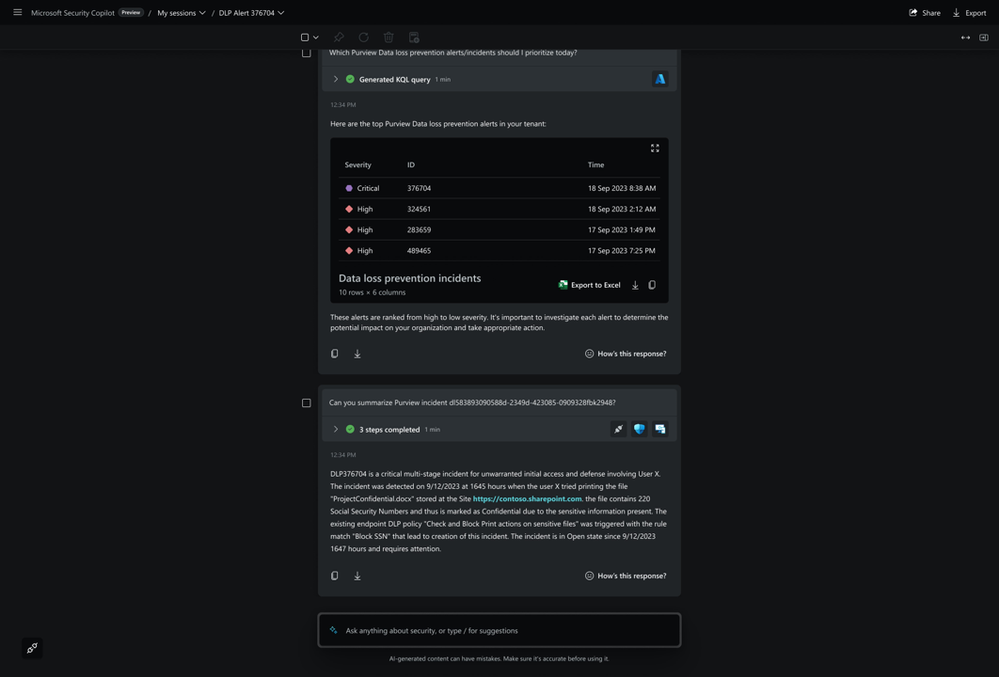Click the sparkle prompts icon in the input box

333,631
